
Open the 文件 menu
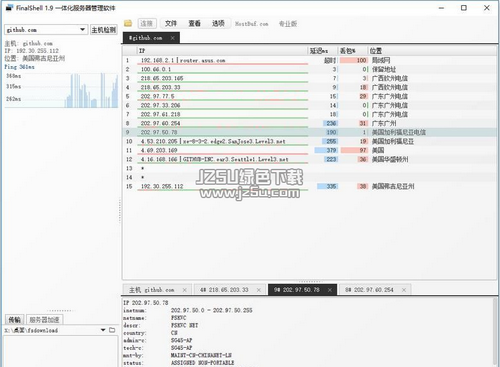pyautogui.click(x=171, y=23)
